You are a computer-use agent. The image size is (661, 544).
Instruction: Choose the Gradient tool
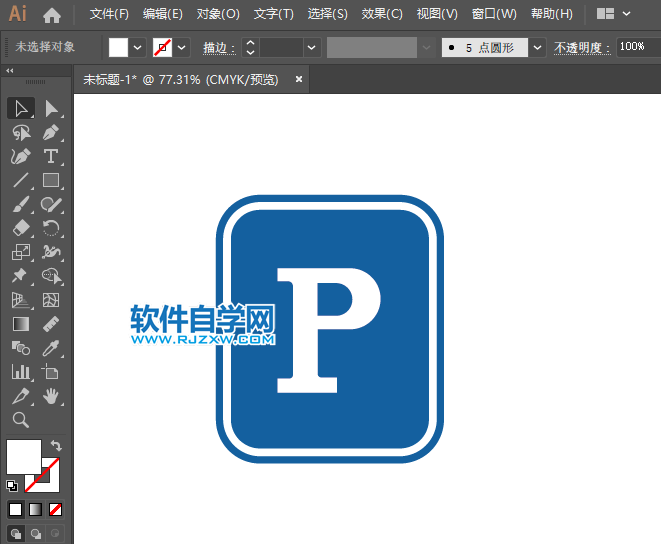coord(20,324)
